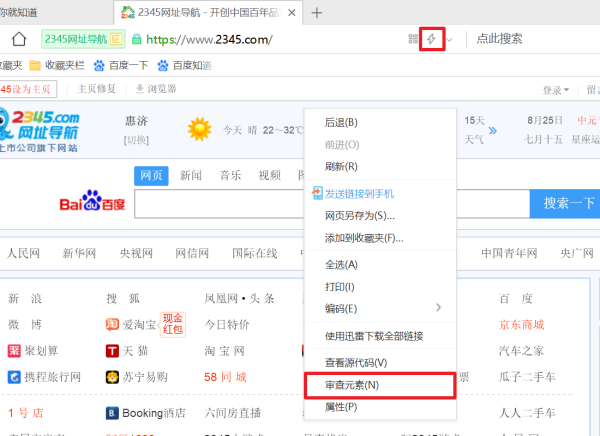600x436 pixels.
Task: Switch to the 你就知道 tab
Action: tap(18, 13)
